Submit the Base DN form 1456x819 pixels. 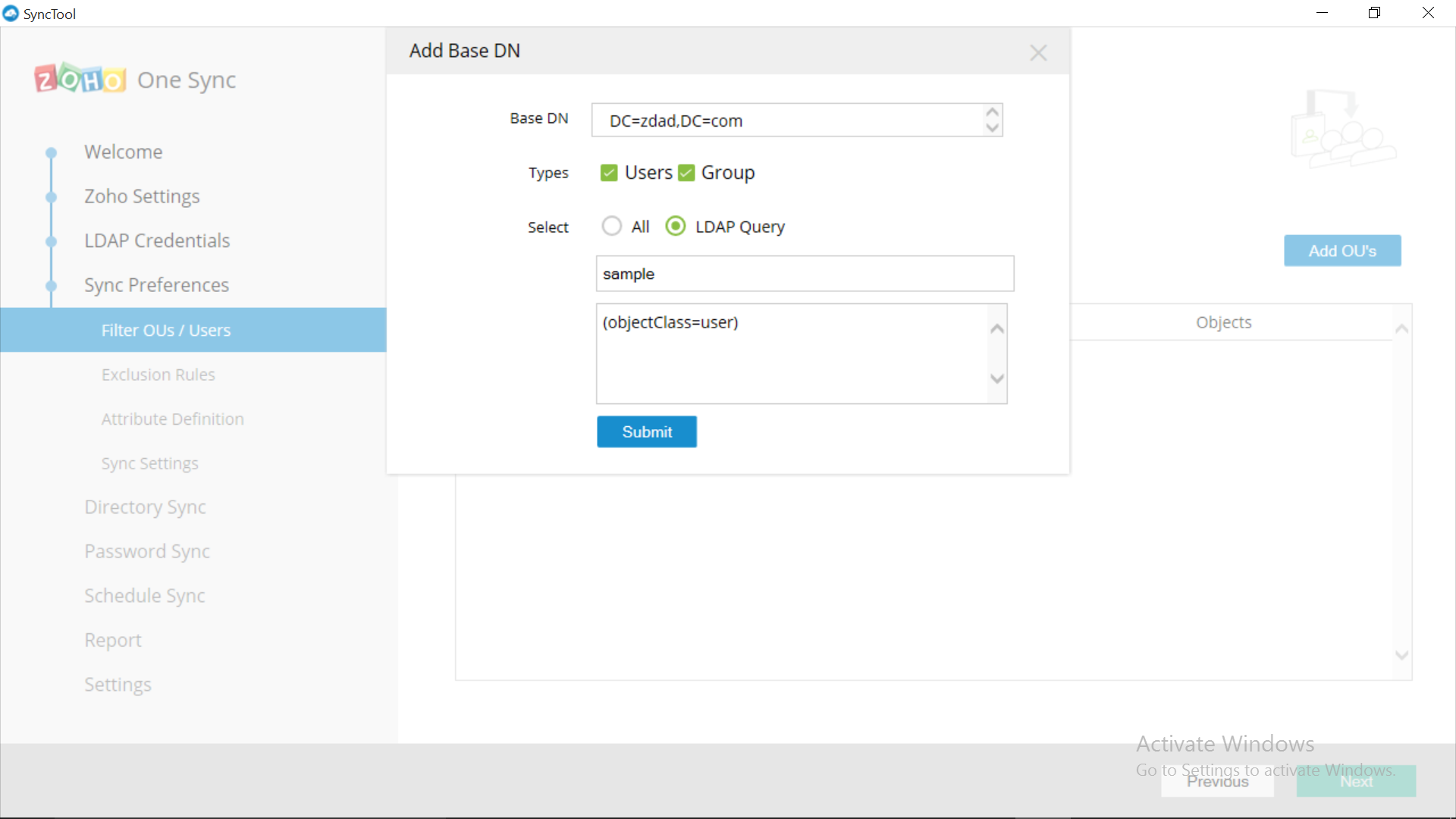[x=646, y=431]
